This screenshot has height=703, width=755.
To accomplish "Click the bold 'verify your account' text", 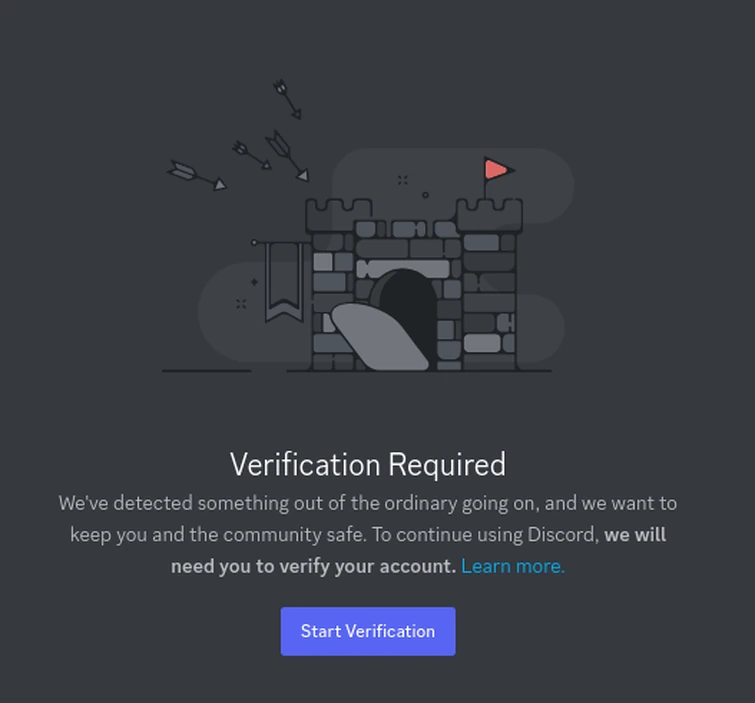I will [367, 566].
